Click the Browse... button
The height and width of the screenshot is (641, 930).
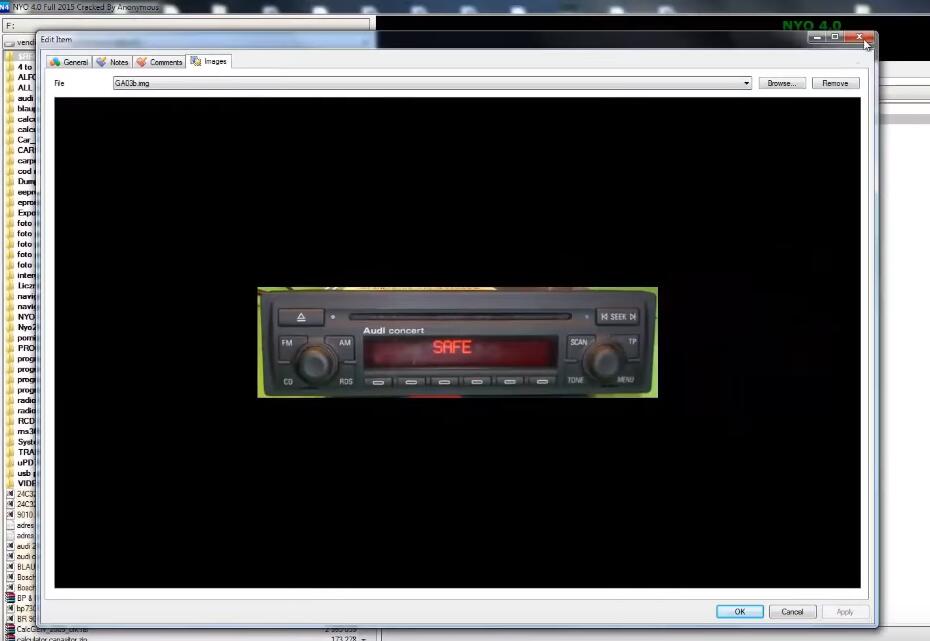click(x=782, y=83)
